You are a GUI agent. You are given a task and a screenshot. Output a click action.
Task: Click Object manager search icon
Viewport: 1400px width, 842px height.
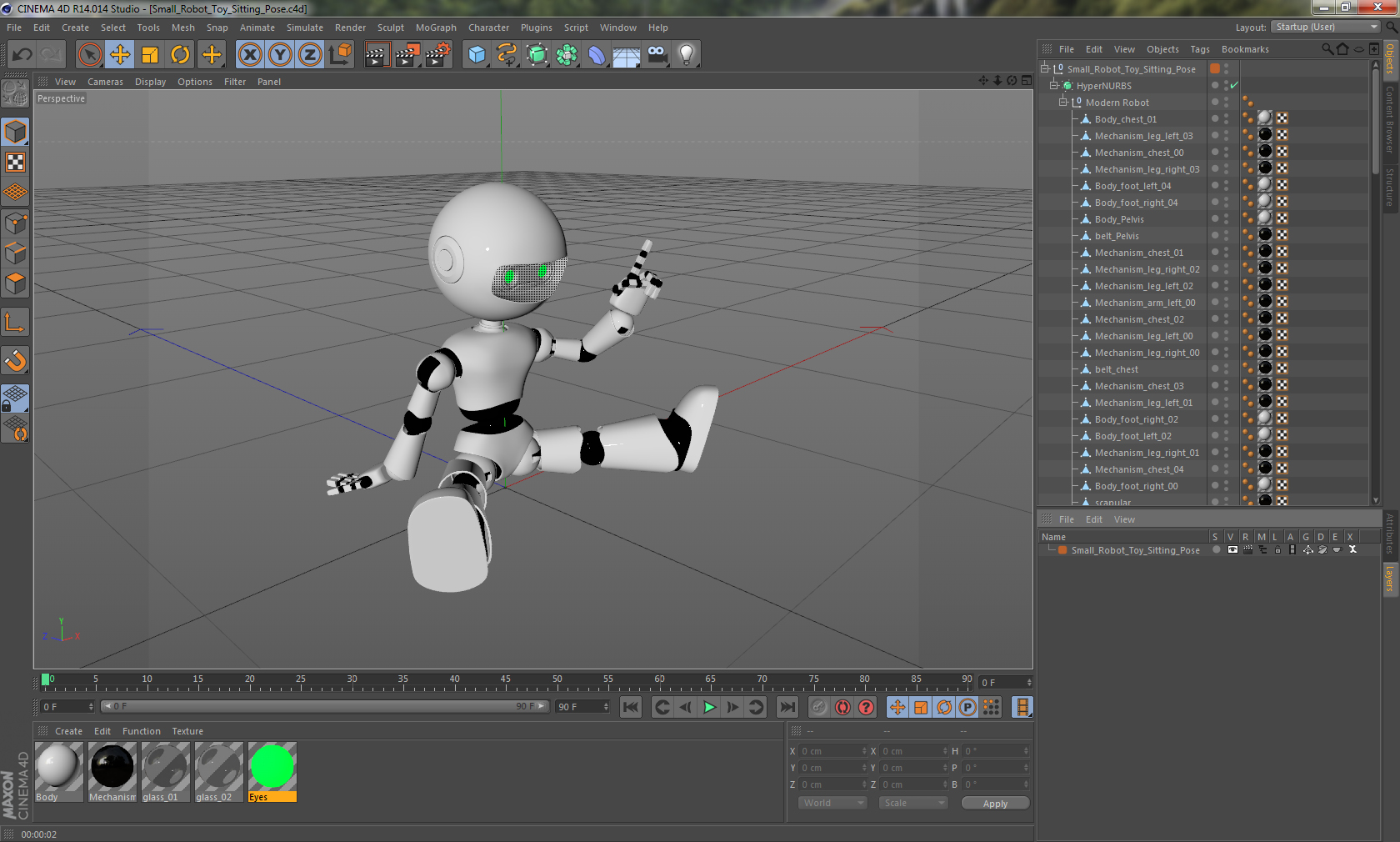[x=1327, y=49]
